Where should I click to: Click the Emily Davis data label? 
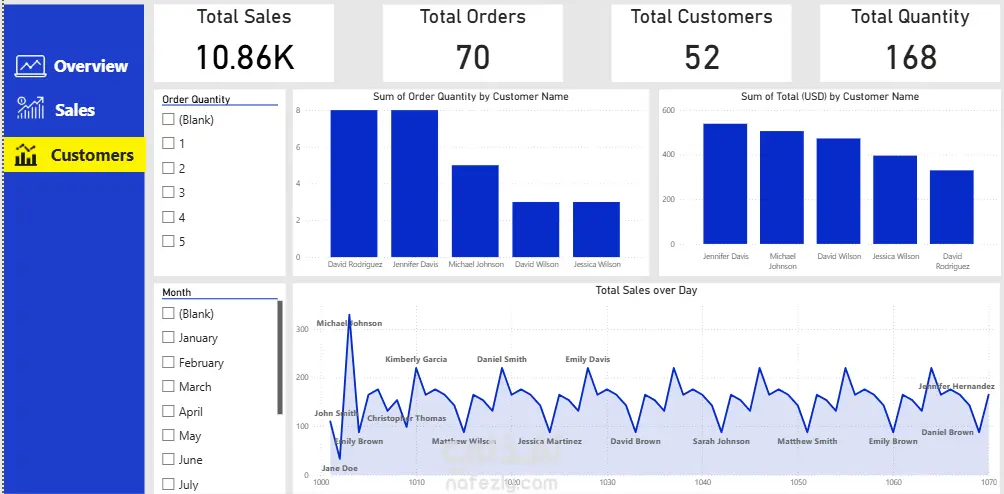[588, 360]
